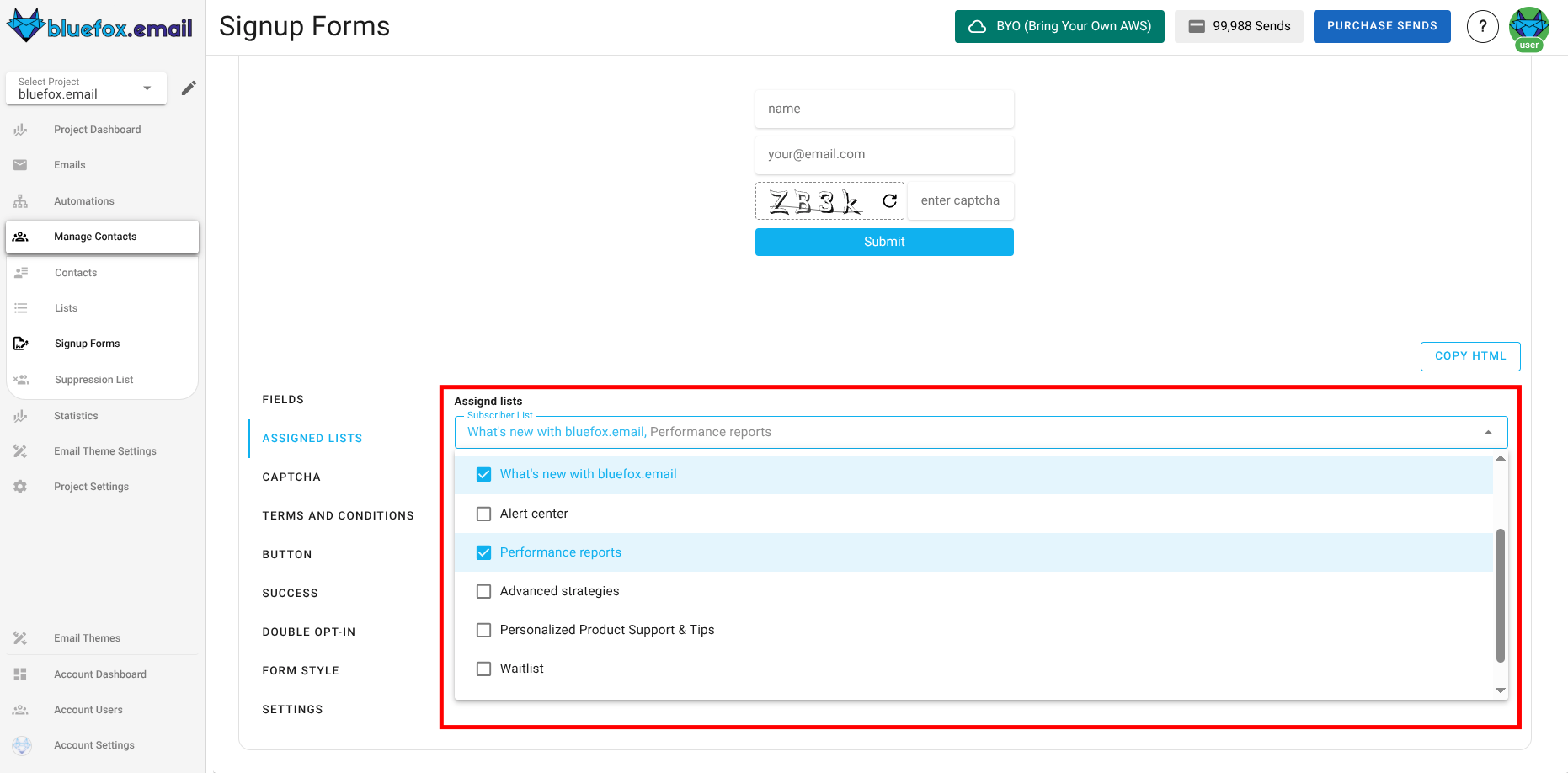The image size is (1568, 773).
Task: Click the pencil icon beside project selector
Action: coord(189,87)
